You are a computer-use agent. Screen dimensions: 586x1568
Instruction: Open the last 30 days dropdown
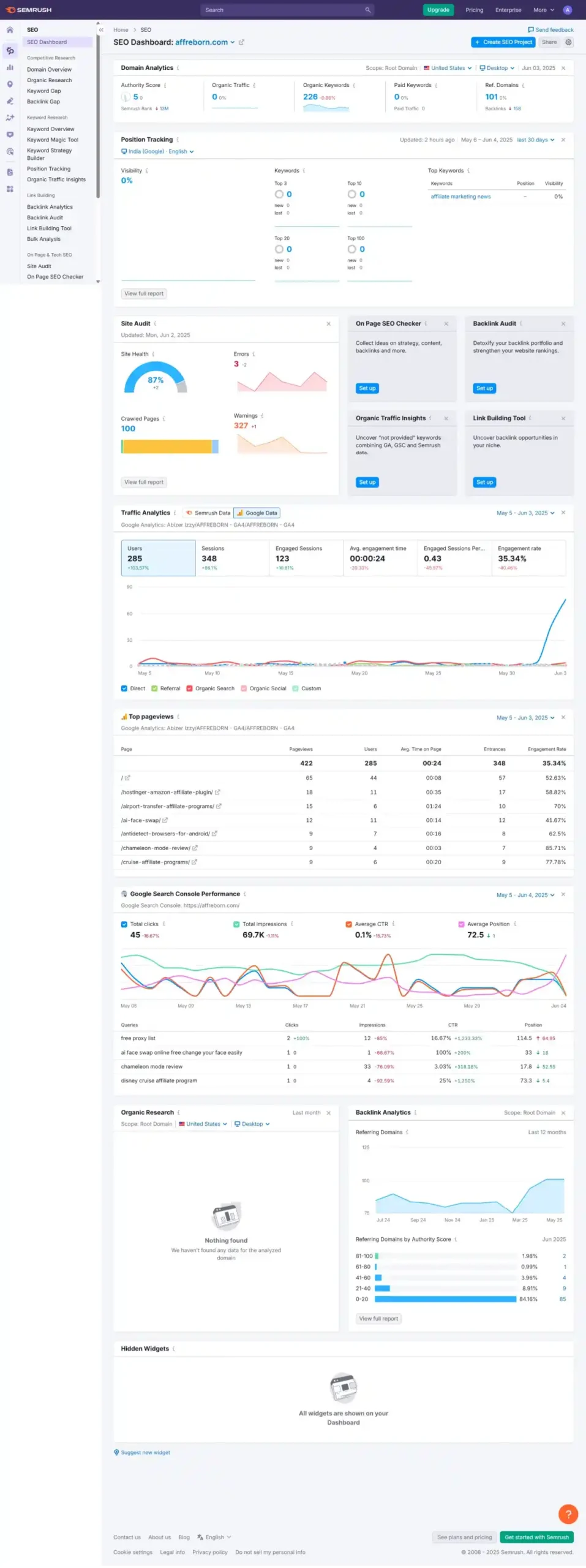(536, 140)
